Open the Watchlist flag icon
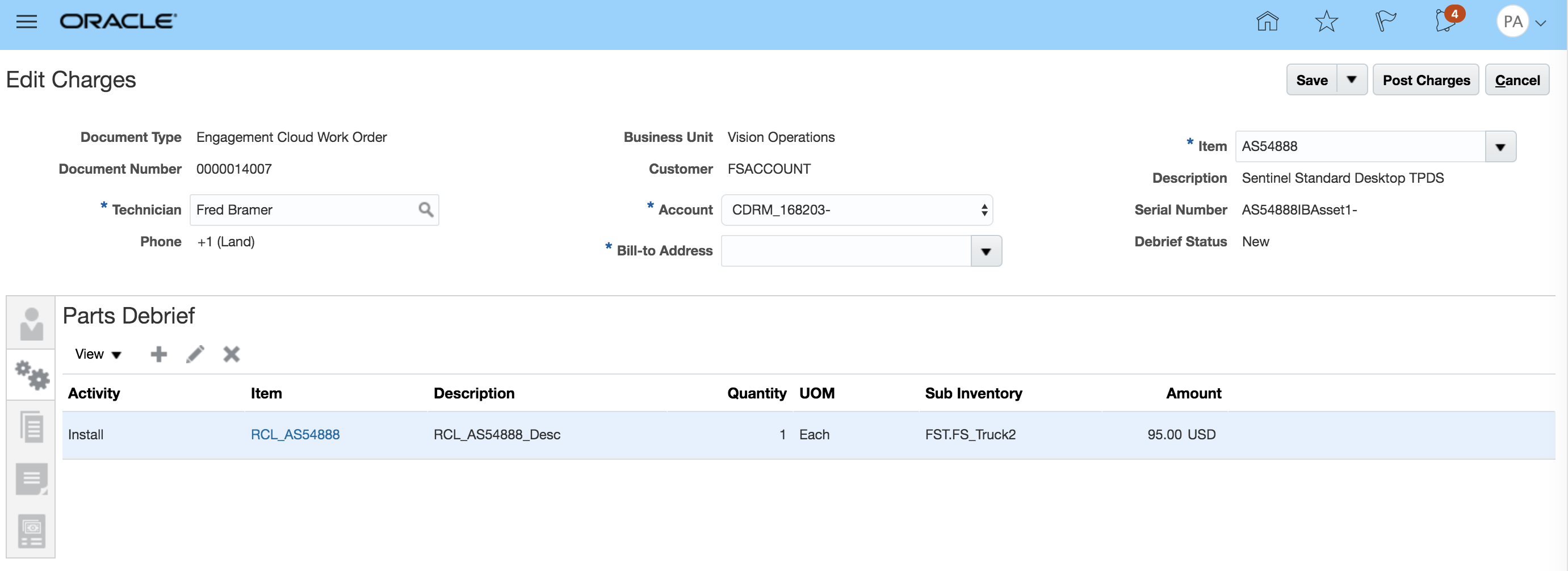Image resolution: width=1568 pixels, height=571 pixels. click(1385, 22)
